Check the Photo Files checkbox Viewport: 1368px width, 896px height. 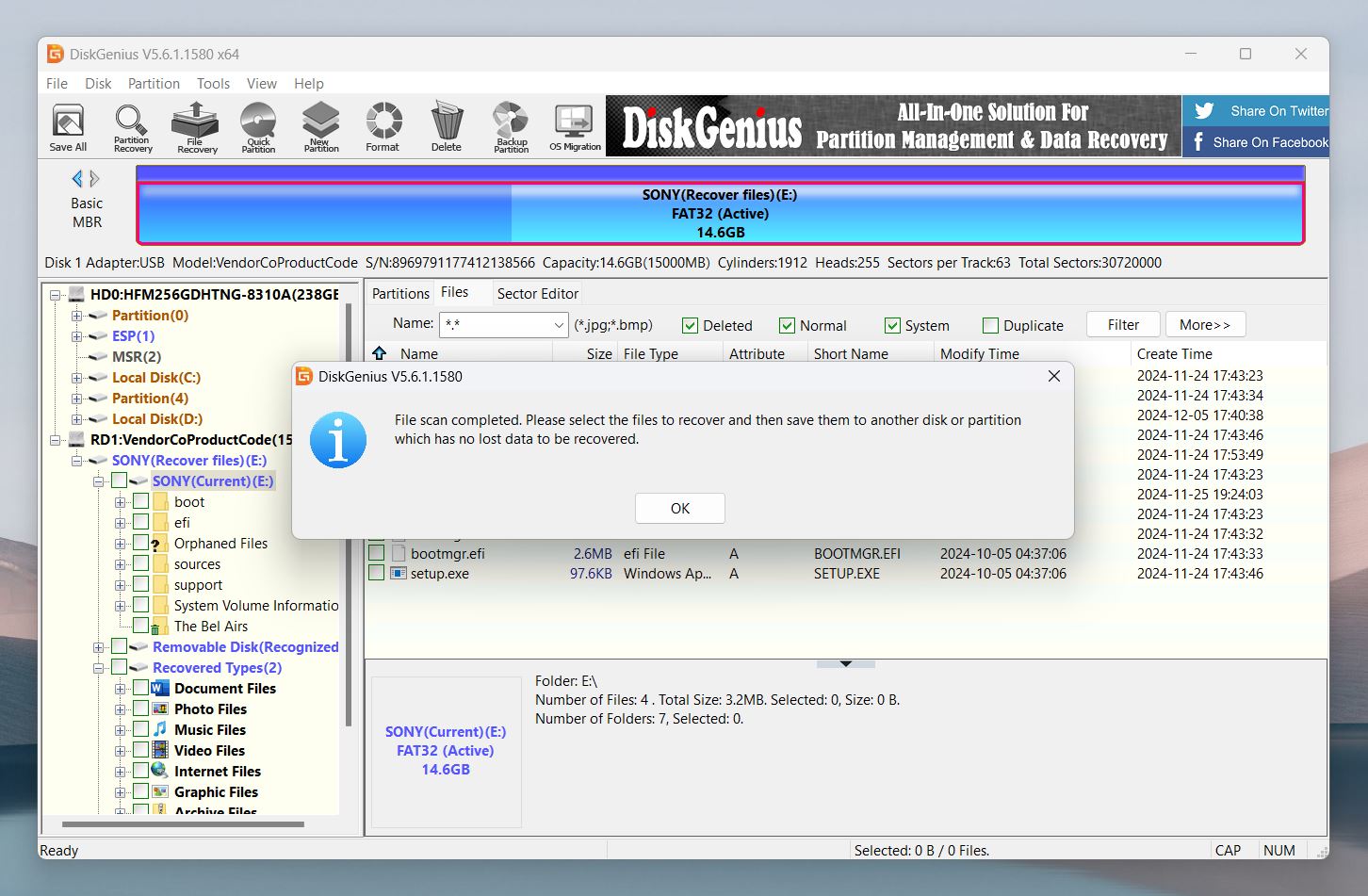pos(140,709)
